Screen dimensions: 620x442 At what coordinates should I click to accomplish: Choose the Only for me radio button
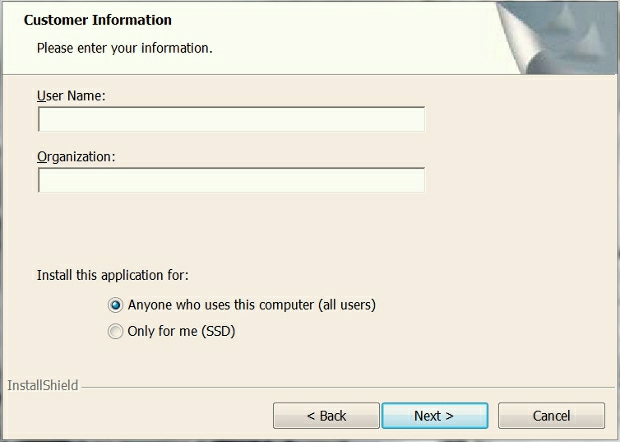(x=116, y=332)
